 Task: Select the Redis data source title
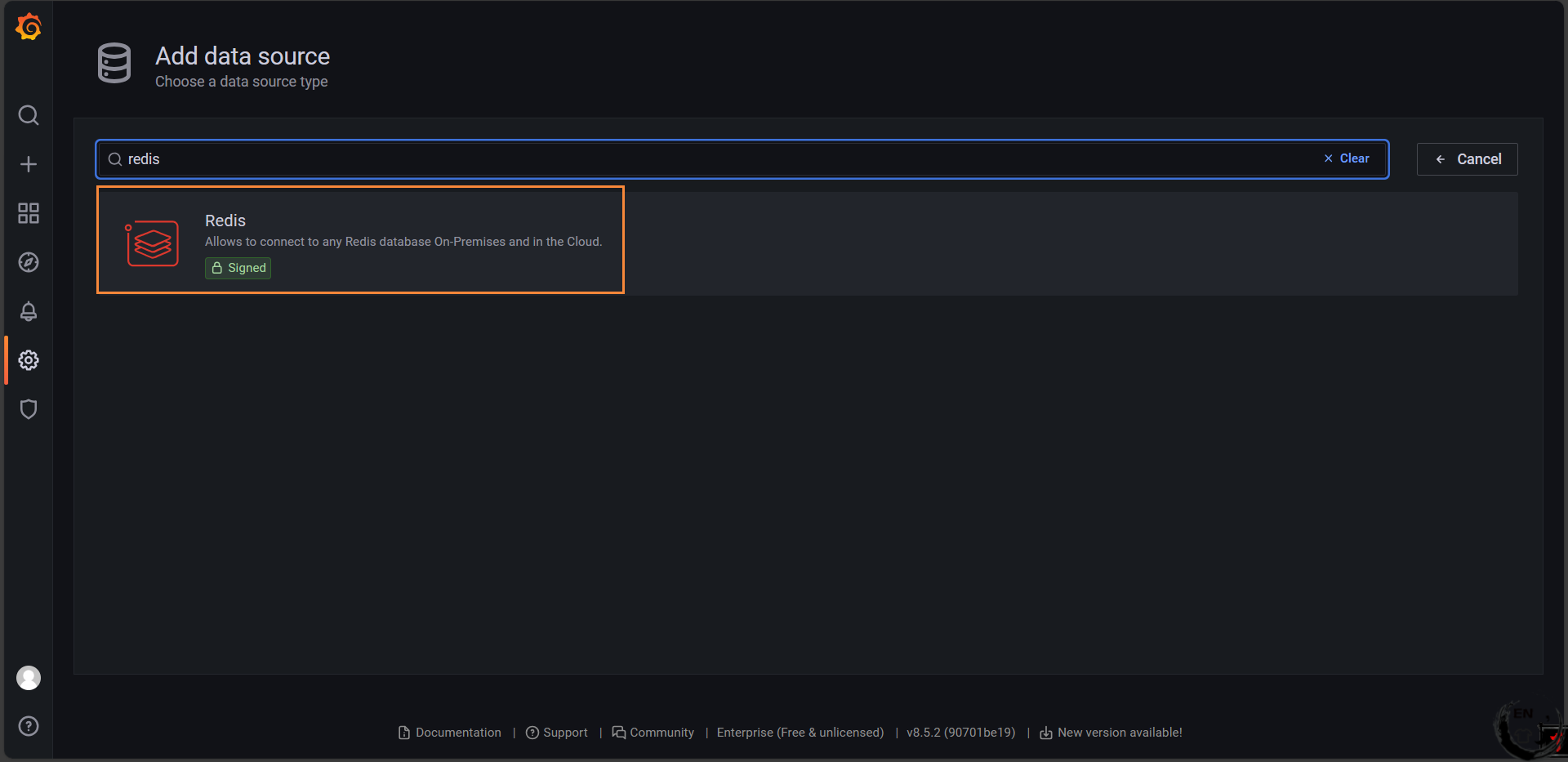tap(225, 221)
